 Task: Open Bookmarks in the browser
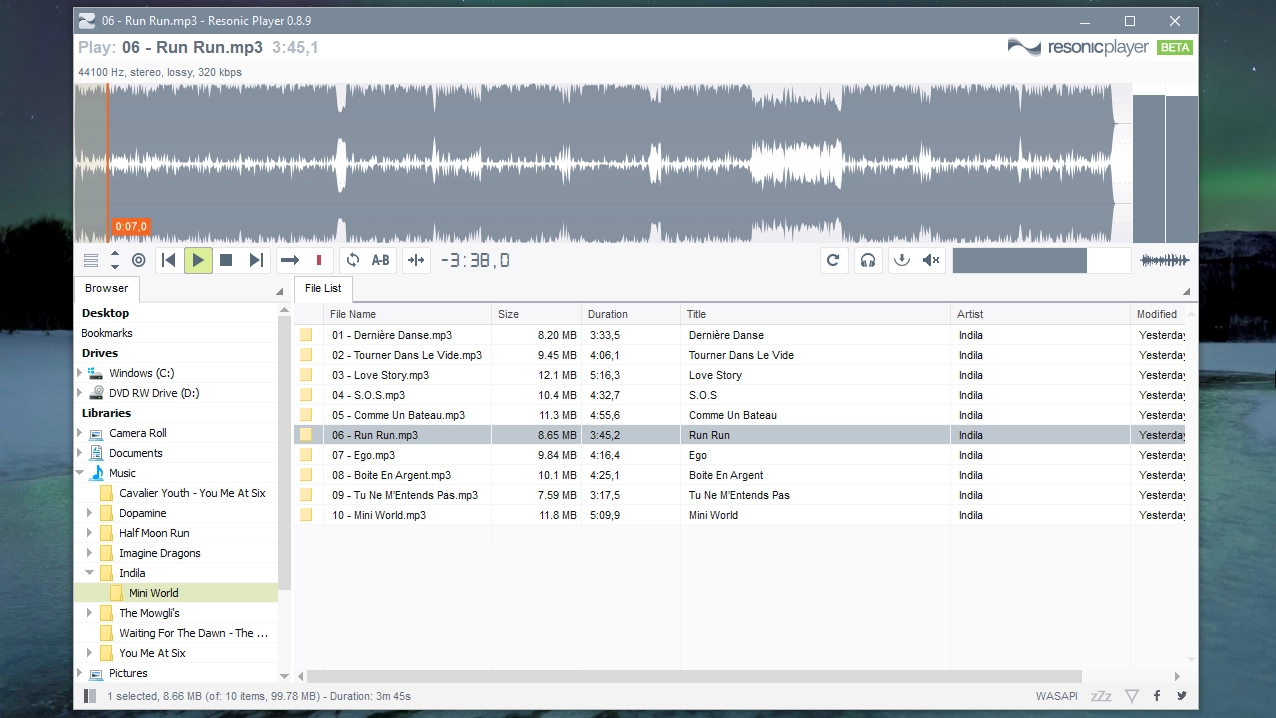(x=107, y=333)
